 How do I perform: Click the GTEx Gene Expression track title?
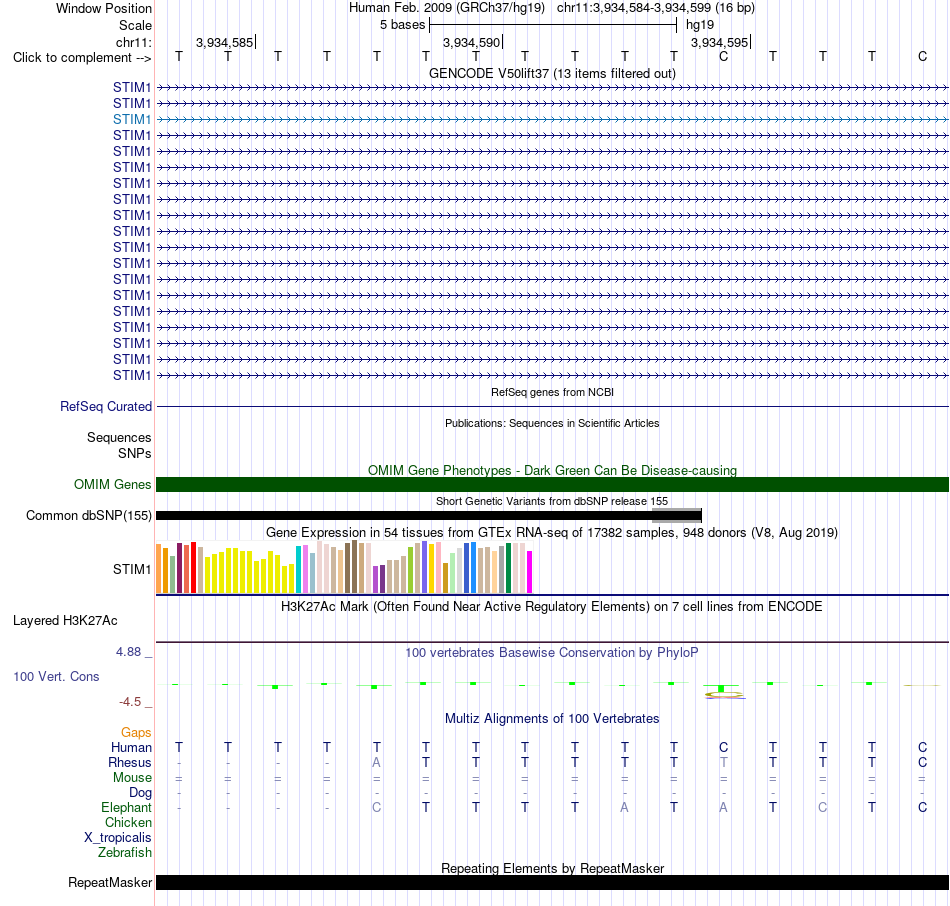click(552, 533)
